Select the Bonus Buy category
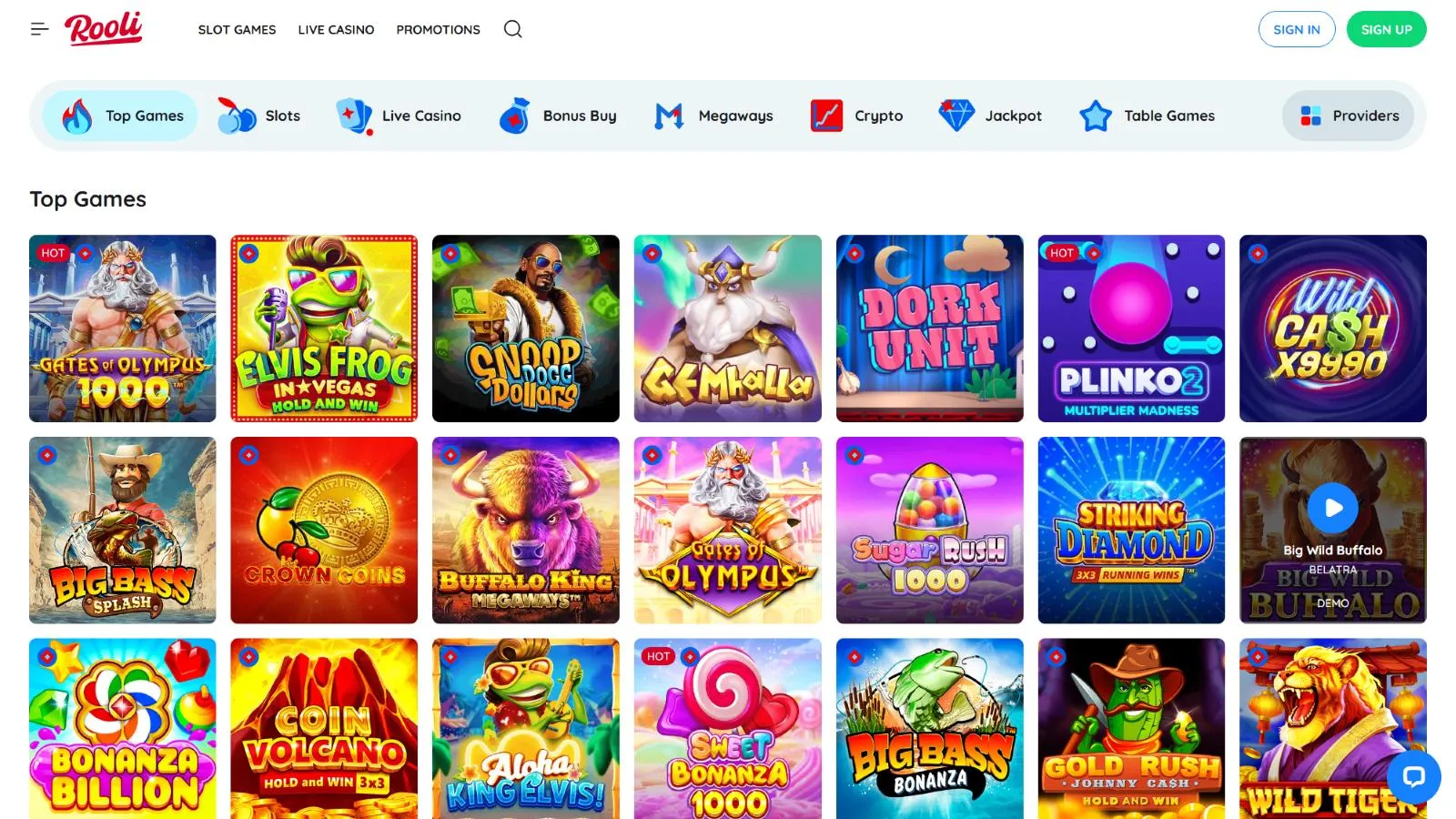 (559, 116)
